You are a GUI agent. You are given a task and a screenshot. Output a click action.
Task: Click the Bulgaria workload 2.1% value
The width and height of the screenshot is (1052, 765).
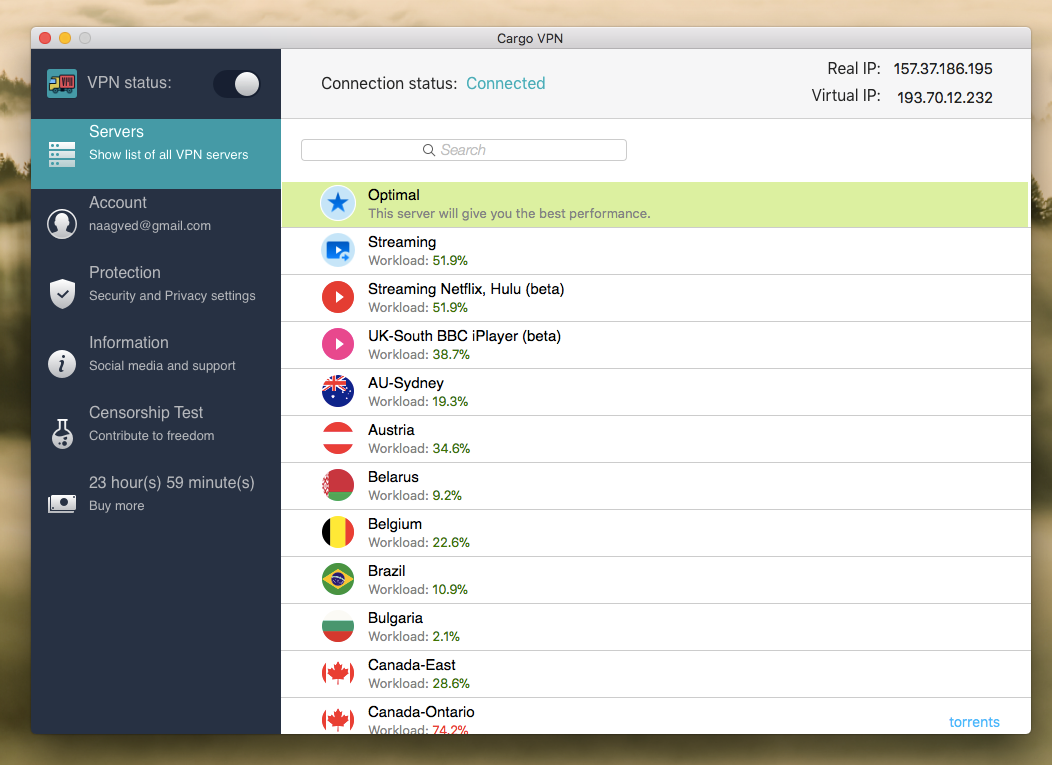click(x=445, y=636)
